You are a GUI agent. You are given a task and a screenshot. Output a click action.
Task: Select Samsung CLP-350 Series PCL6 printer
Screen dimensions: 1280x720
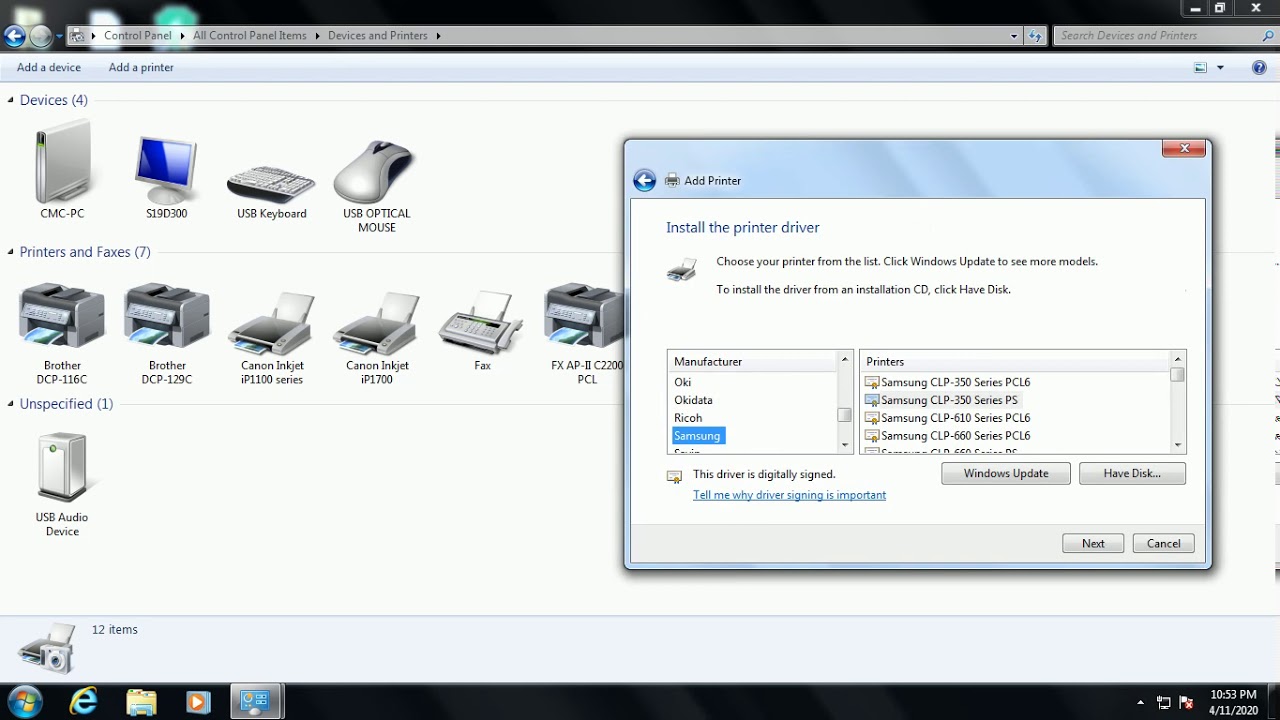947,382
